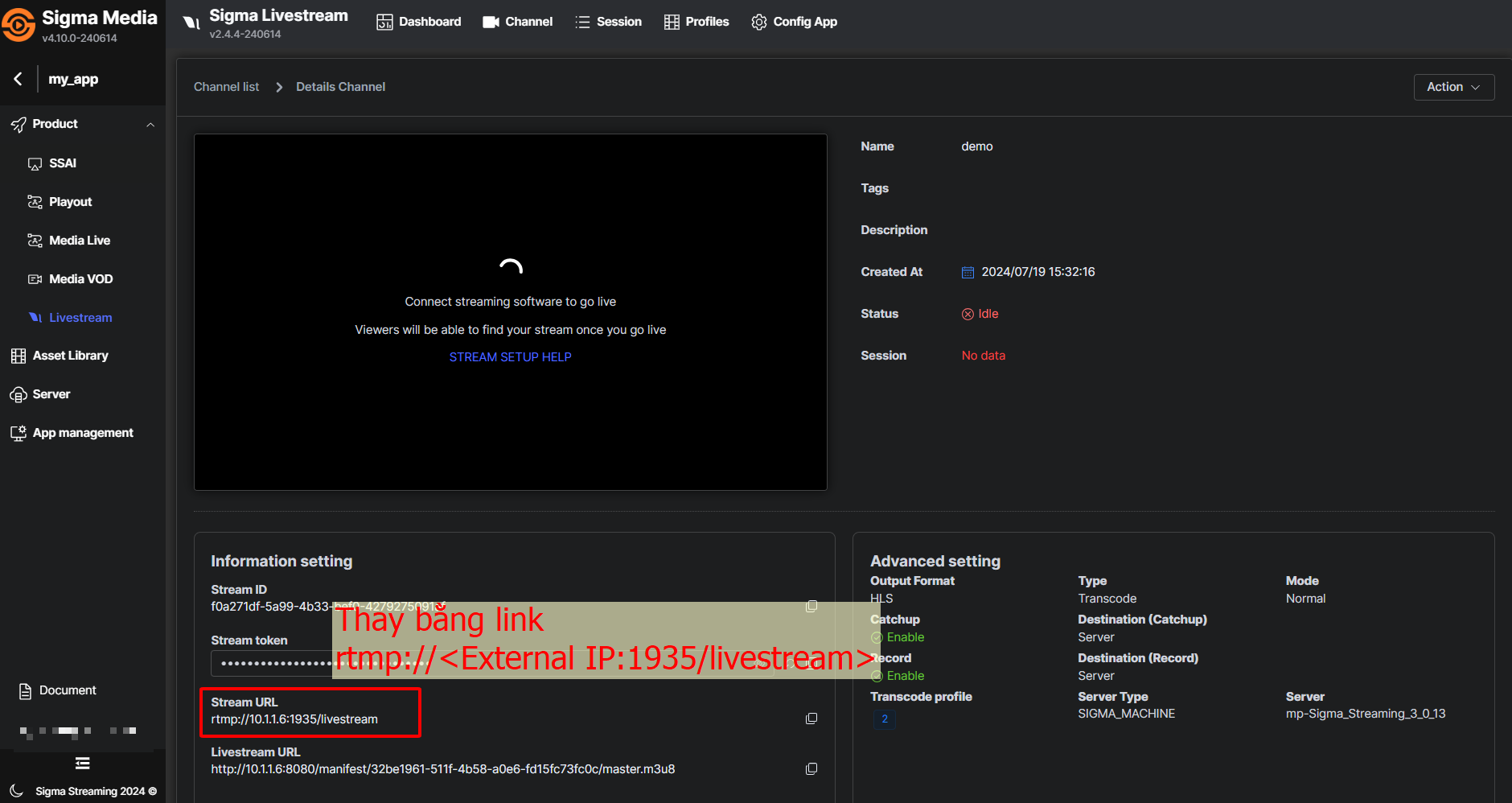
Task: Open the Action dropdown menu
Action: (x=1453, y=87)
